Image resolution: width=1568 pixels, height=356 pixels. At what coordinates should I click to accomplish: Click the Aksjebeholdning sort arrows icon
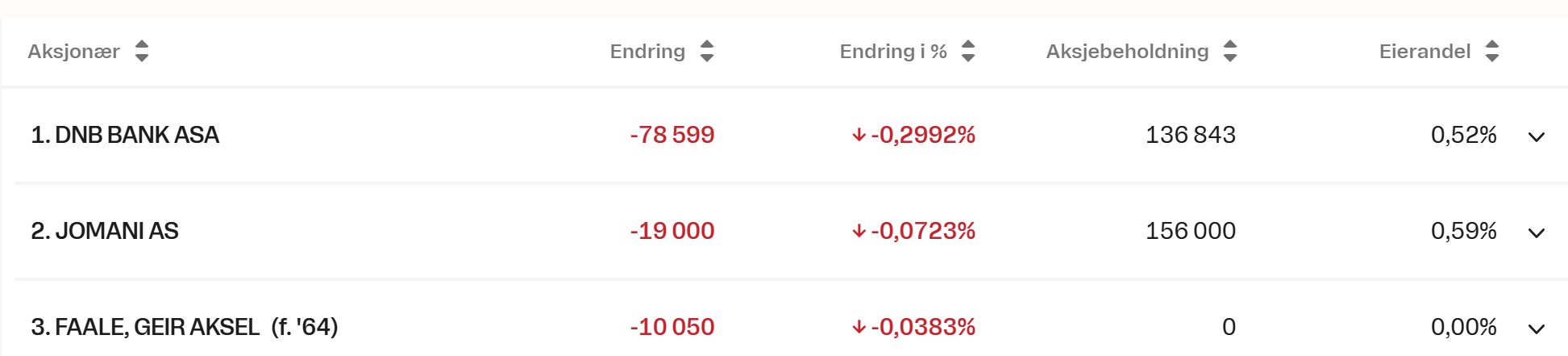[1230, 51]
